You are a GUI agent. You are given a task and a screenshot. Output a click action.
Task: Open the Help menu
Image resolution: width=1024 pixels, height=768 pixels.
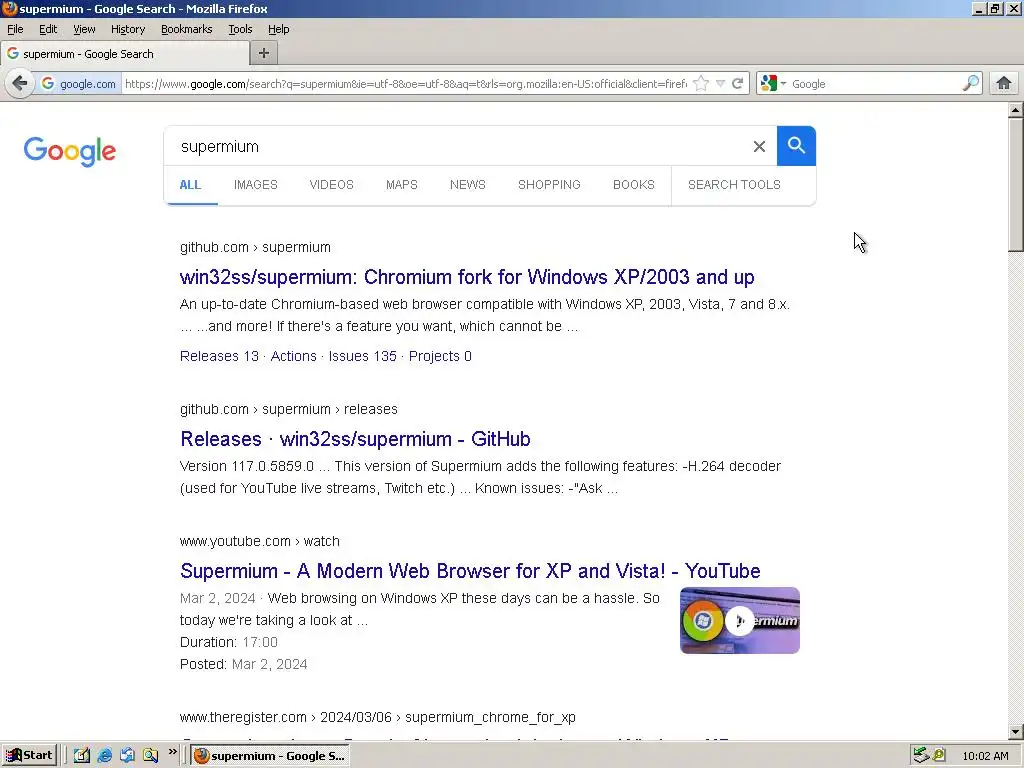[278, 29]
